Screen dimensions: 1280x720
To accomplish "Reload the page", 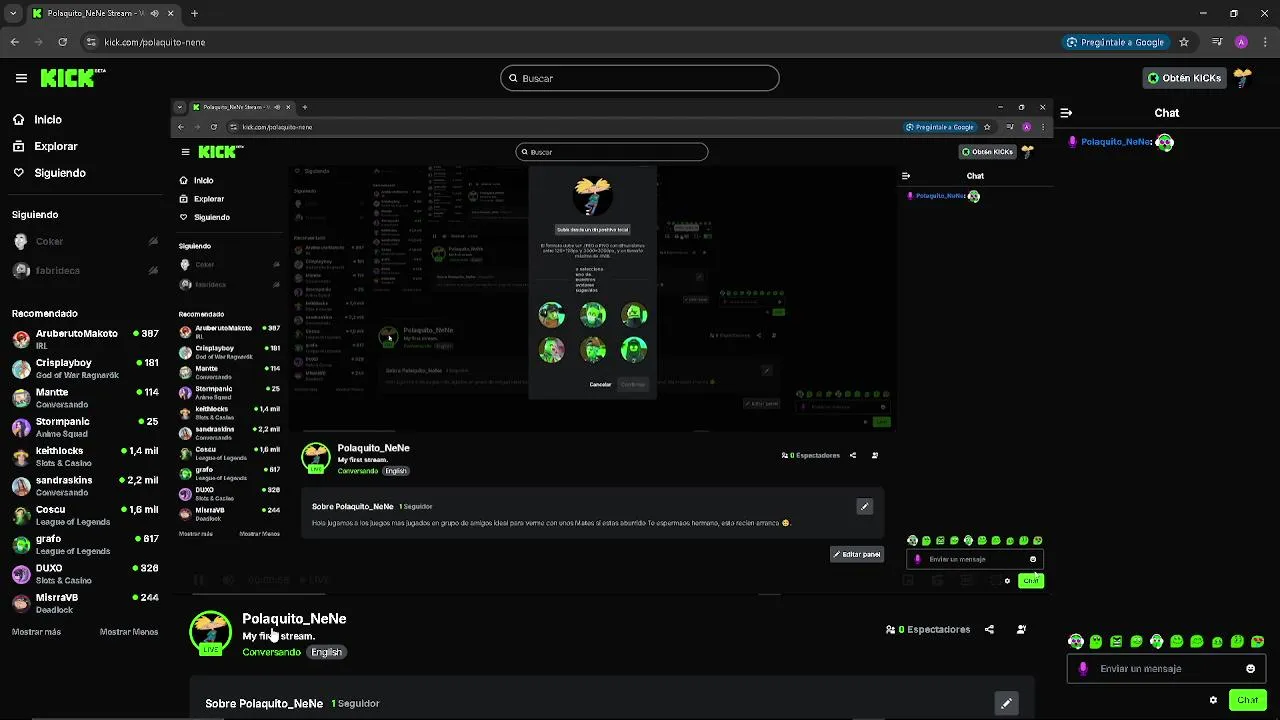I will 62,42.
